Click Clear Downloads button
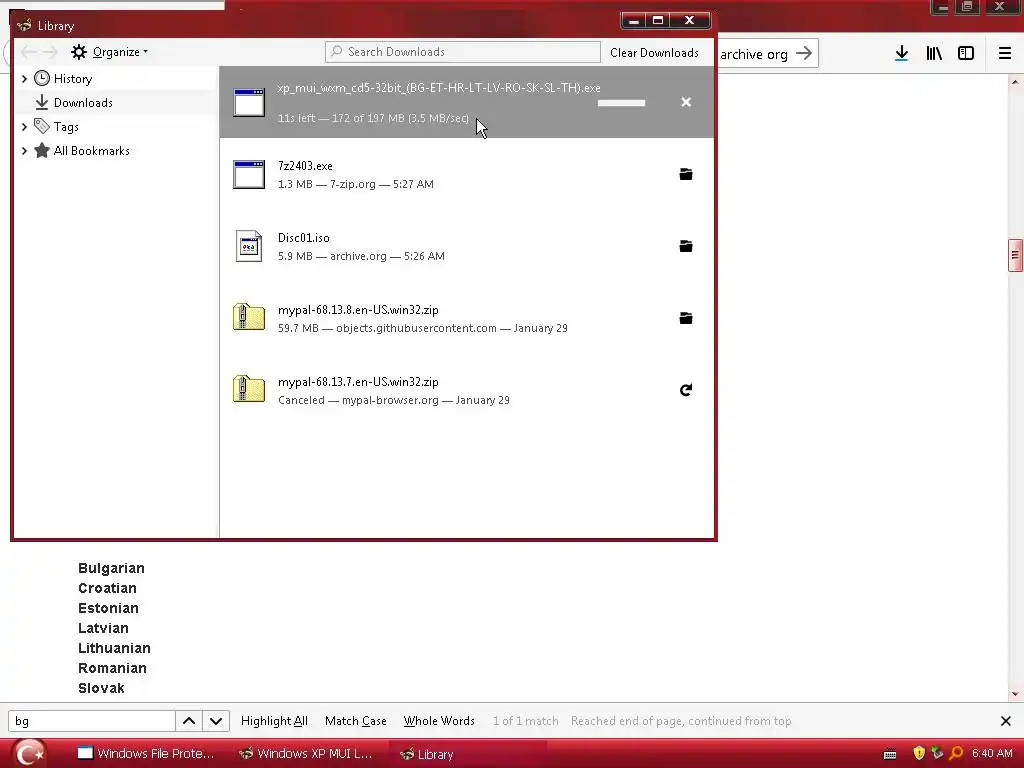 tap(654, 52)
